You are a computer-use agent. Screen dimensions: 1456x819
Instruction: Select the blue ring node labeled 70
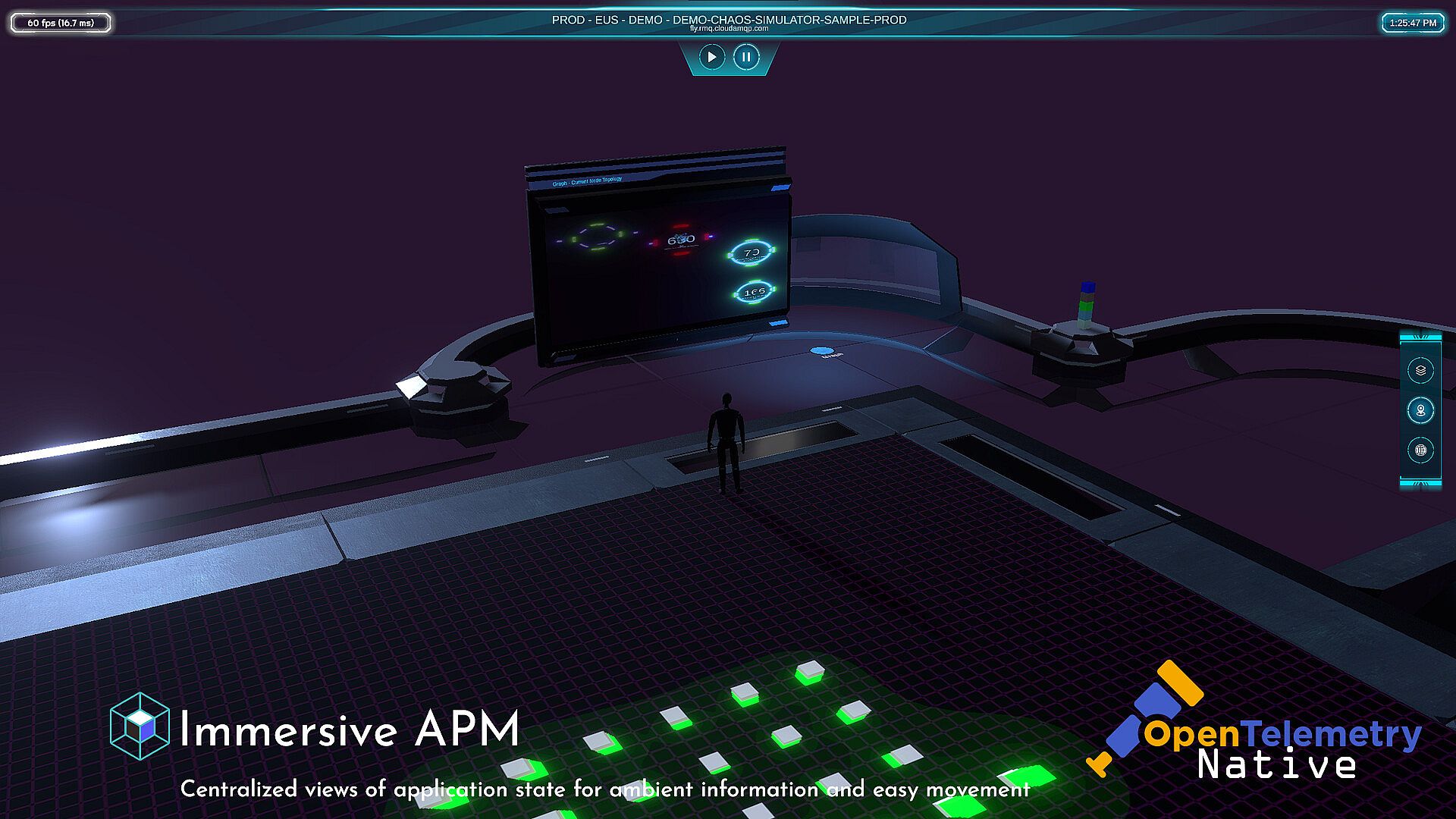pyautogui.click(x=751, y=253)
